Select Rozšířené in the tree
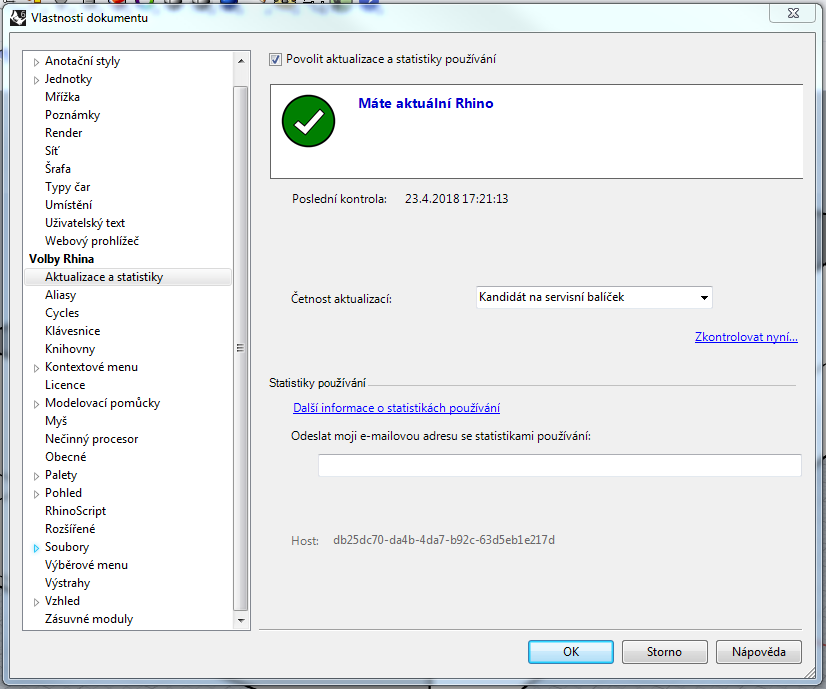 coord(70,529)
